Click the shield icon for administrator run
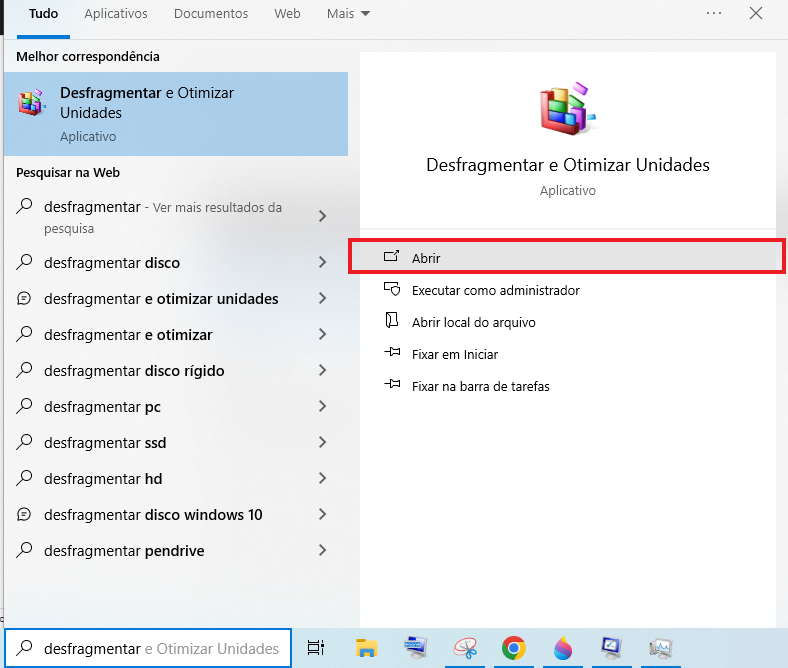788x668 pixels. point(391,289)
